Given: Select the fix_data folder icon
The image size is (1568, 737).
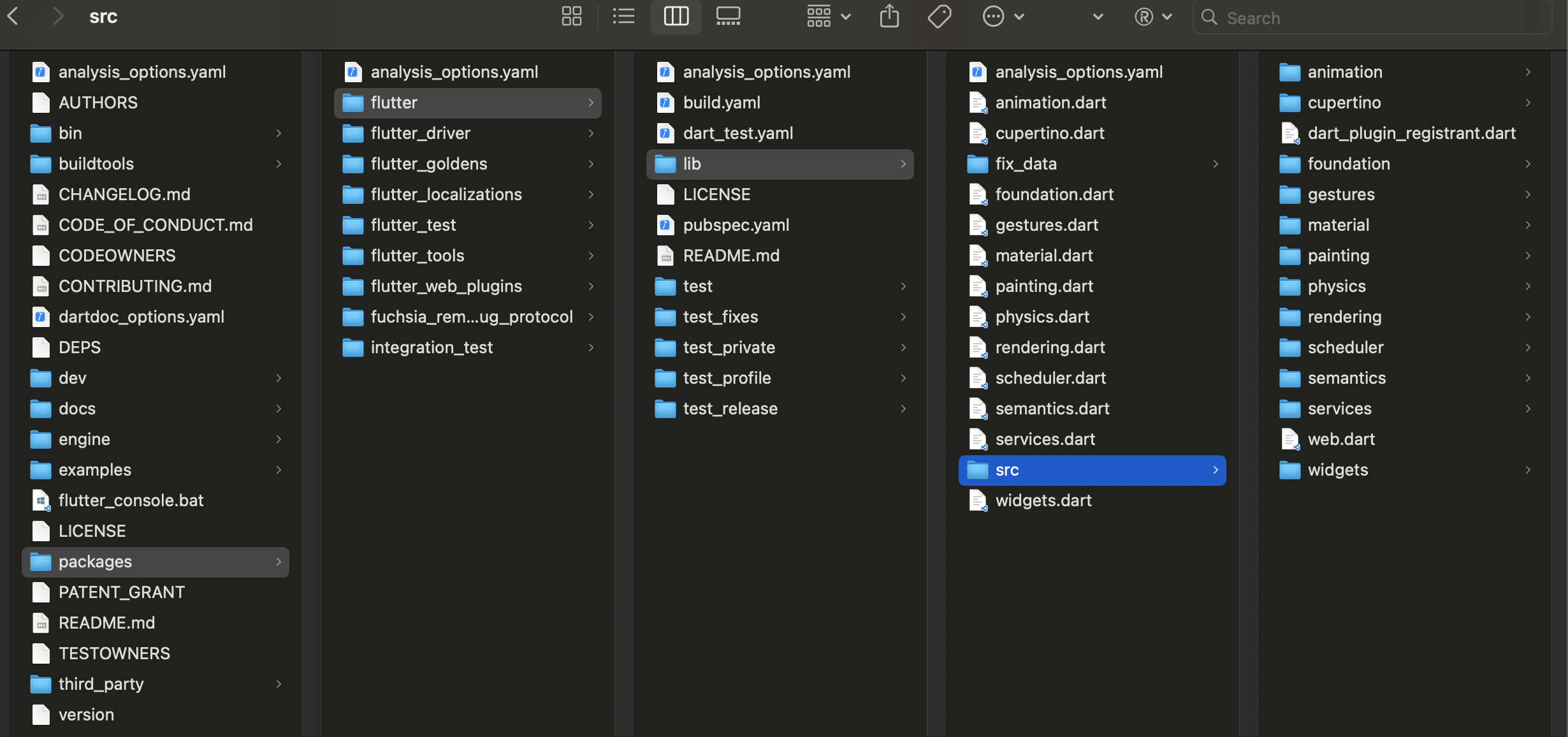Looking at the screenshot, I should 978,164.
